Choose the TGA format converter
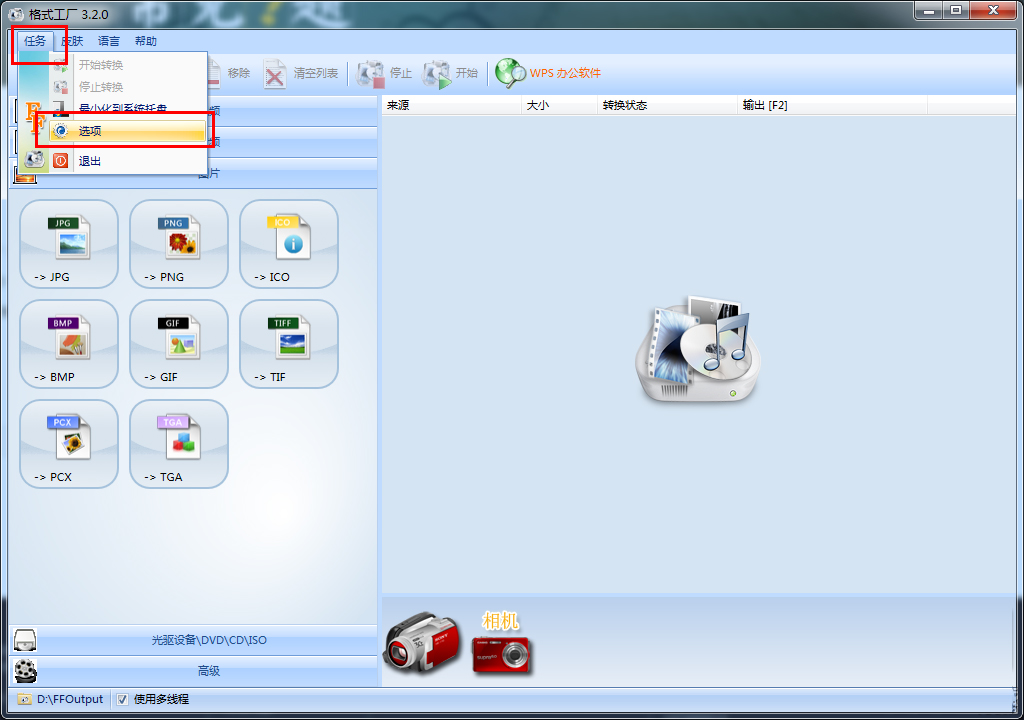 point(179,443)
